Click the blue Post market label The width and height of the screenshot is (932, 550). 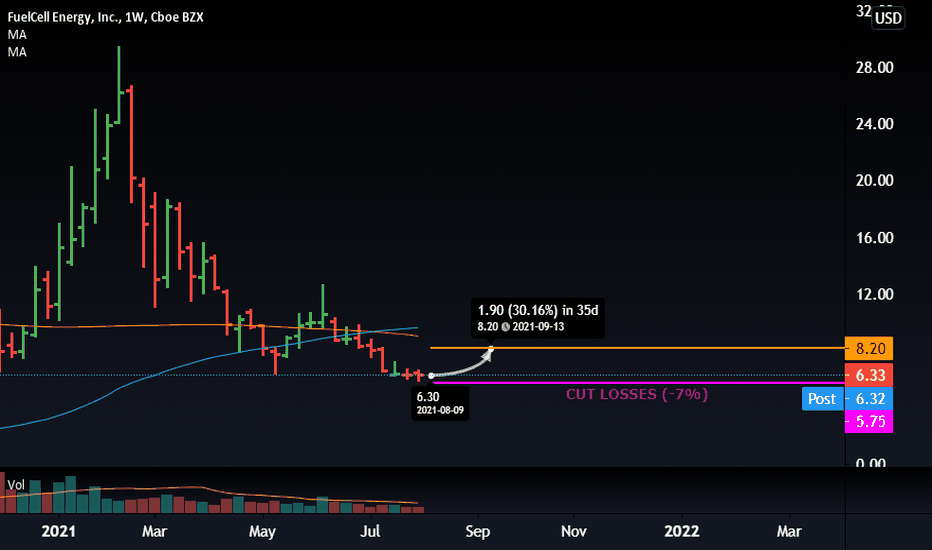[x=823, y=398]
